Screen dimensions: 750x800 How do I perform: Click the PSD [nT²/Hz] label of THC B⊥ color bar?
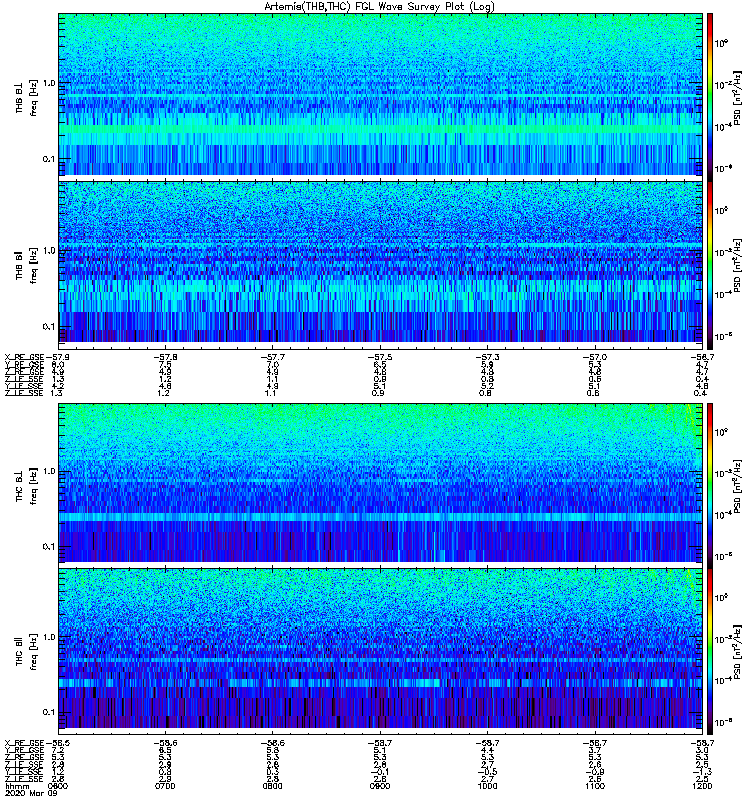pos(738,485)
